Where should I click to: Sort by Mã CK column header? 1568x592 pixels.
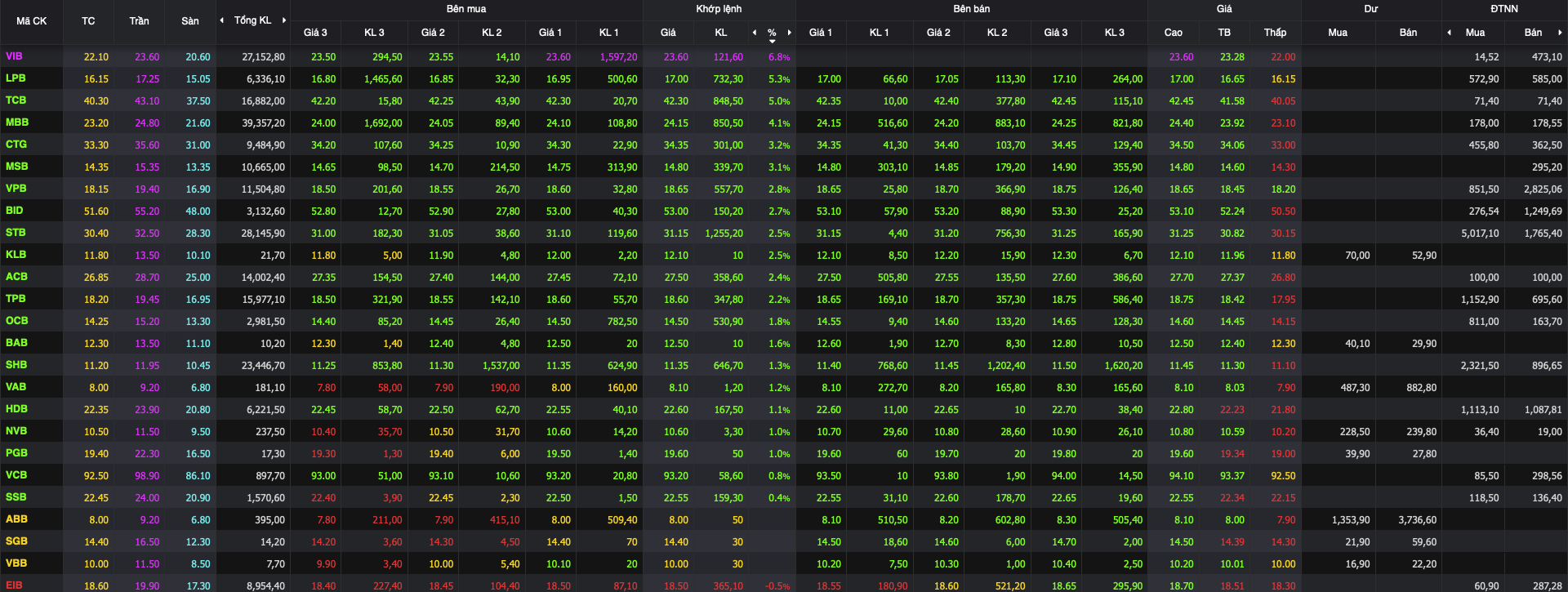click(32, 21)
